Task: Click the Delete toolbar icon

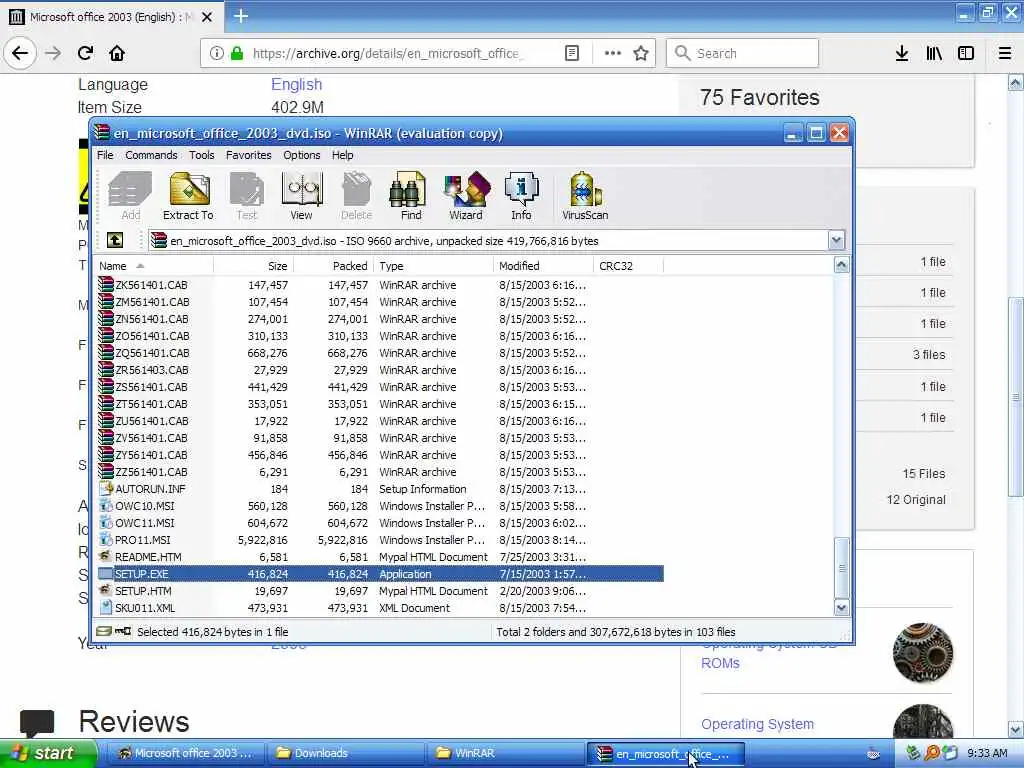Action: [357, 196]
